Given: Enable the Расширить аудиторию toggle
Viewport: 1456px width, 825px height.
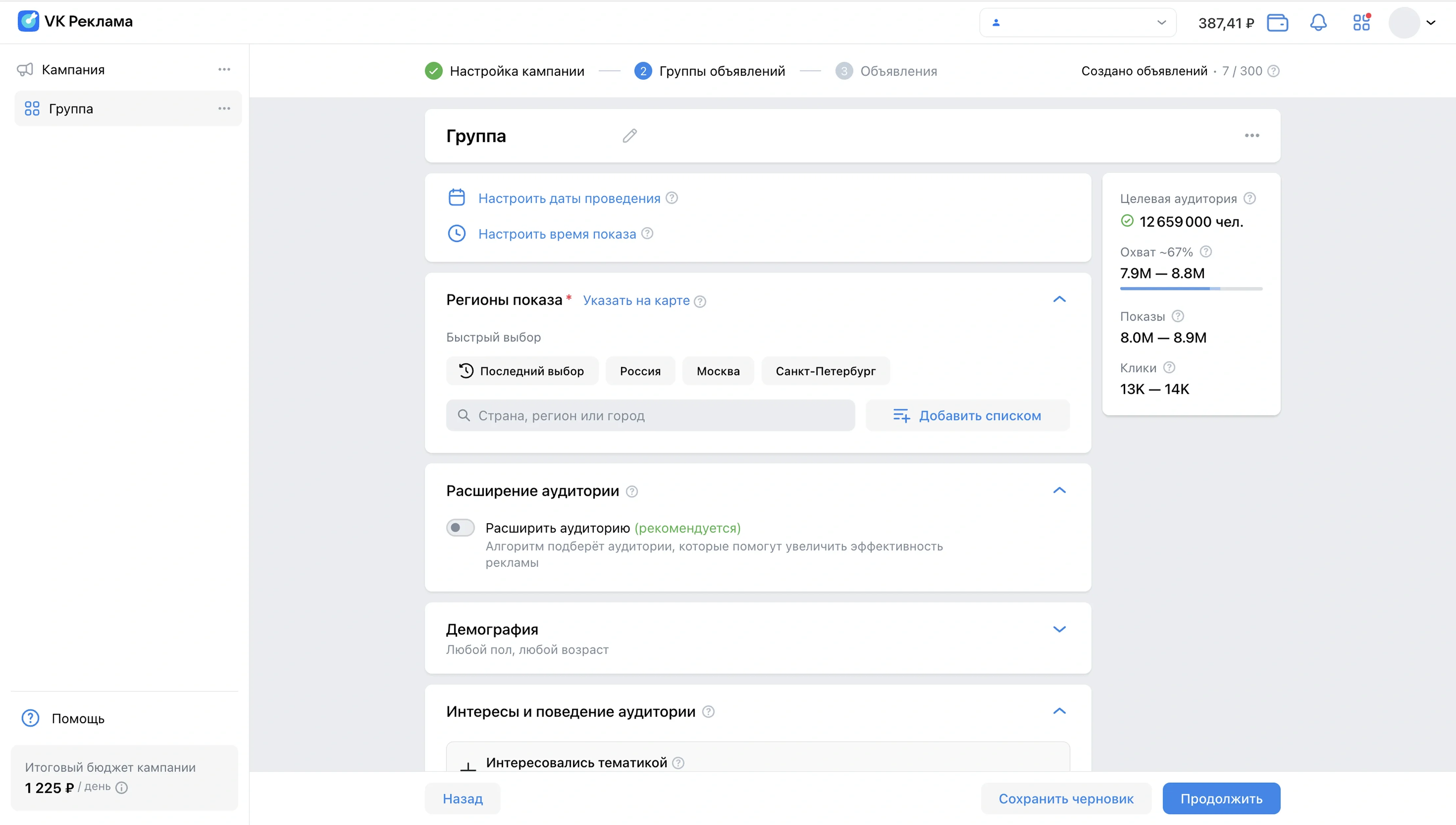Looking at the screenshot, I should coord(460,528).
